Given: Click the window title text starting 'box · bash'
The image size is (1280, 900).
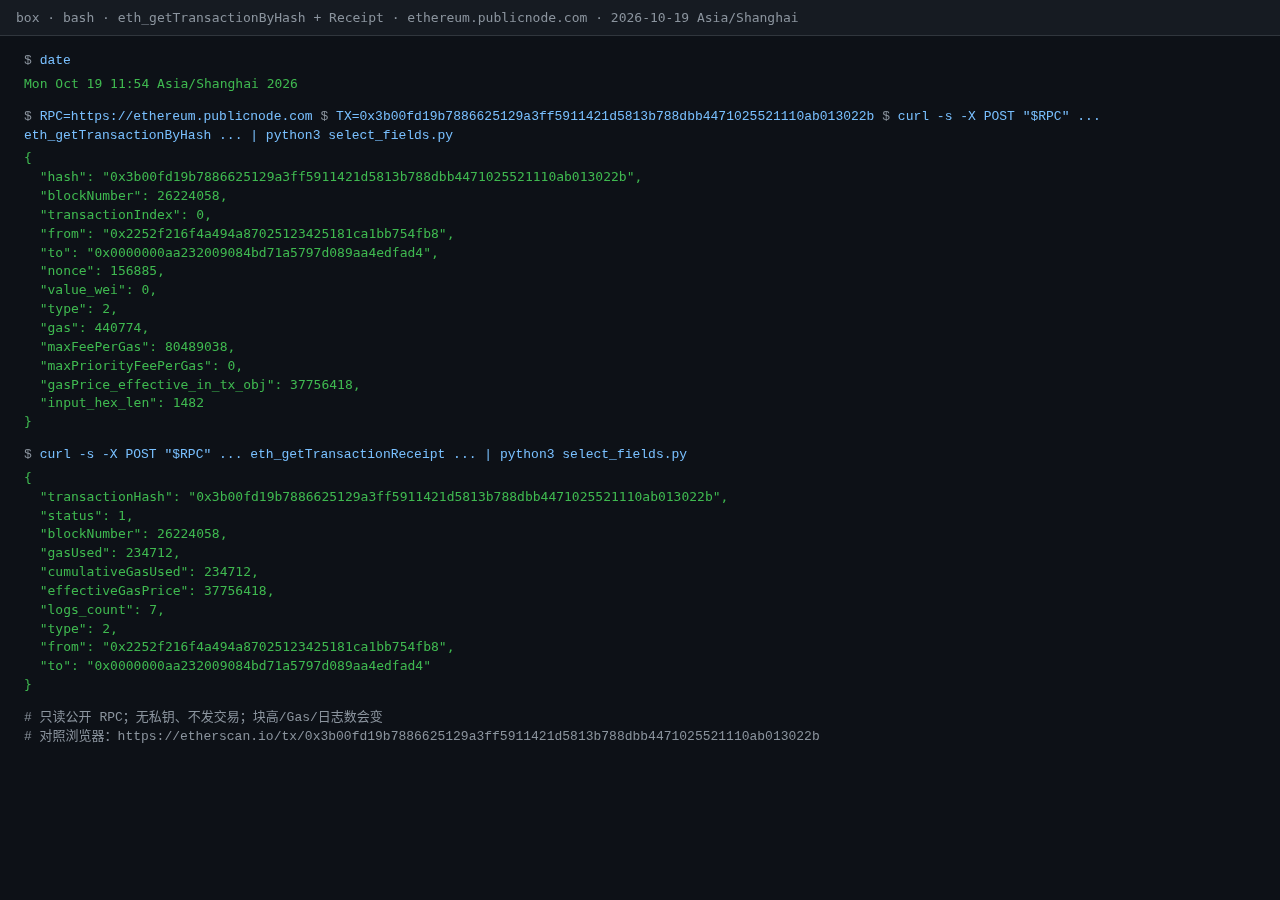Looking at the screenshot, I should click(x=407, y=18).
